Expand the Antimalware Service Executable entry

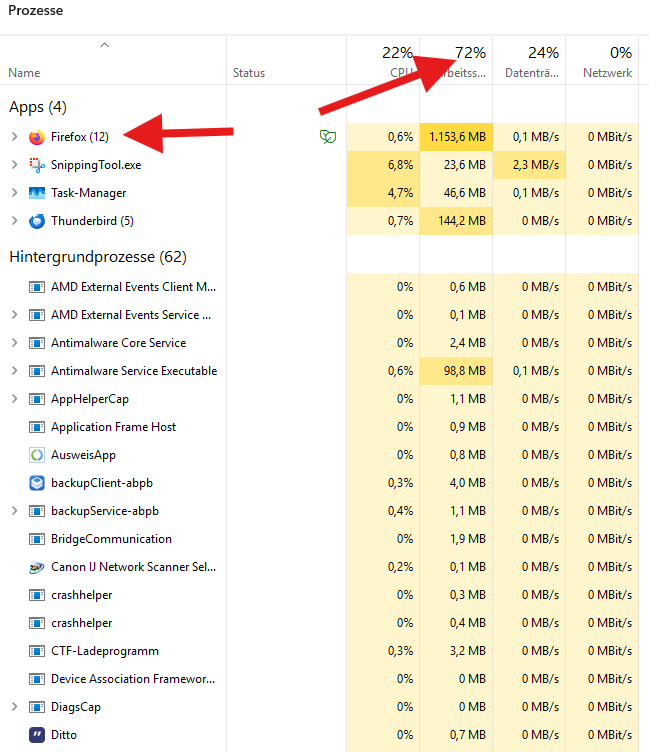click(14, 370)
